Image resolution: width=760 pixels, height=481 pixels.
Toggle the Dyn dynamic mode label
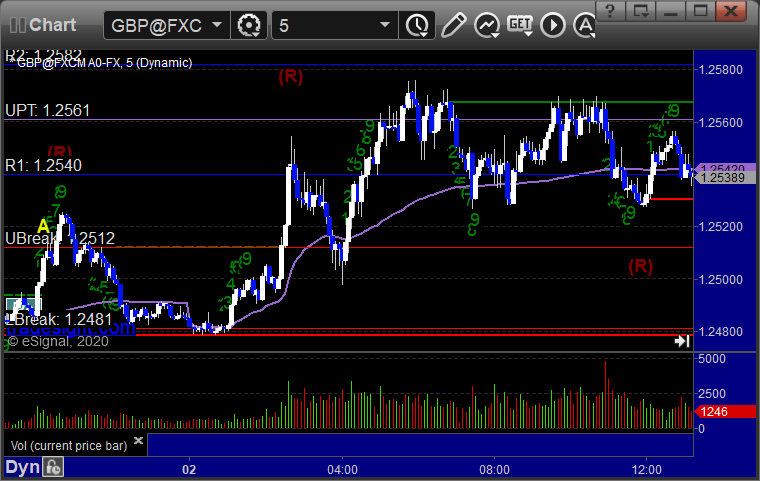pyautogui.click(x=22, y=467)
